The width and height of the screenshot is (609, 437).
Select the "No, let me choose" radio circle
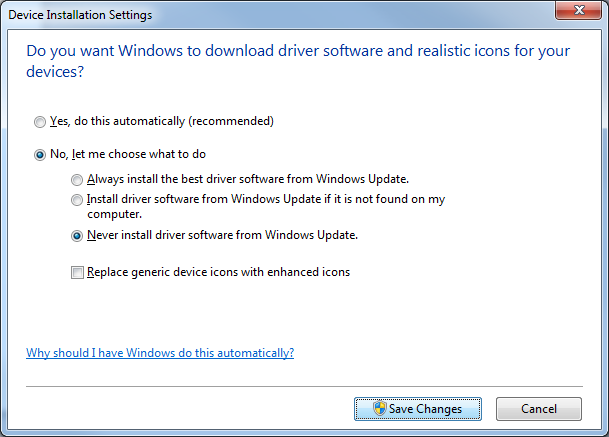coord(40,155)
